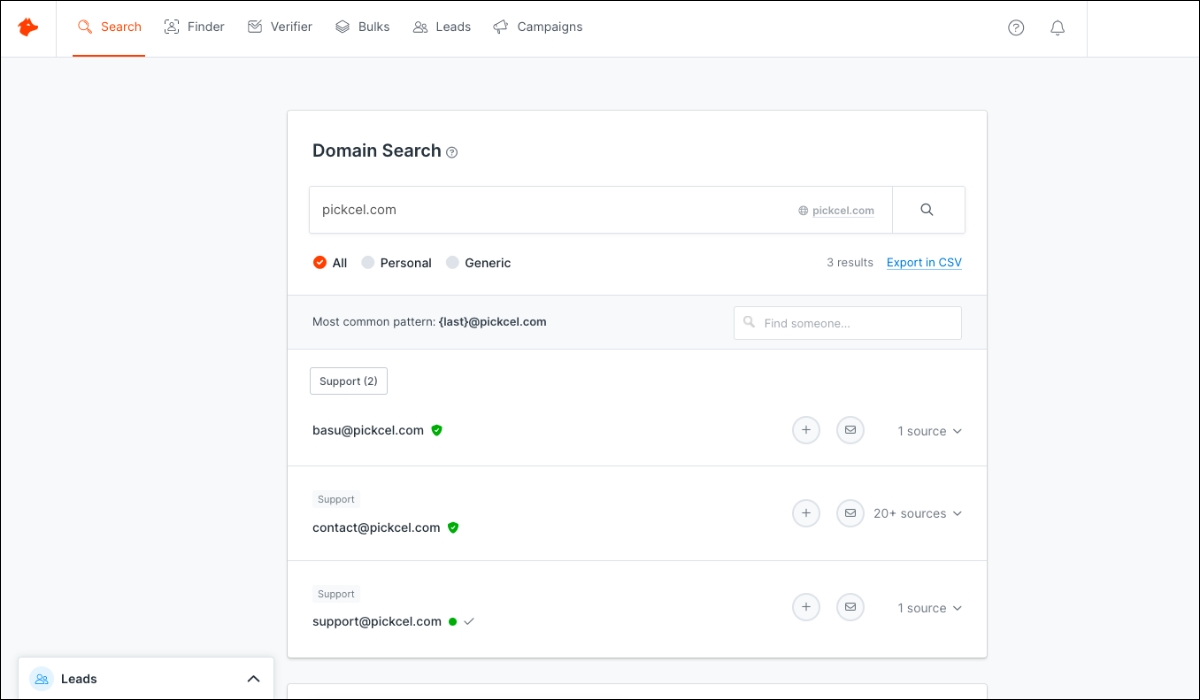This screenshot has width=1200, height=700.
Task: Open the help question mark icon
Action: click(x=1016, y=28)
